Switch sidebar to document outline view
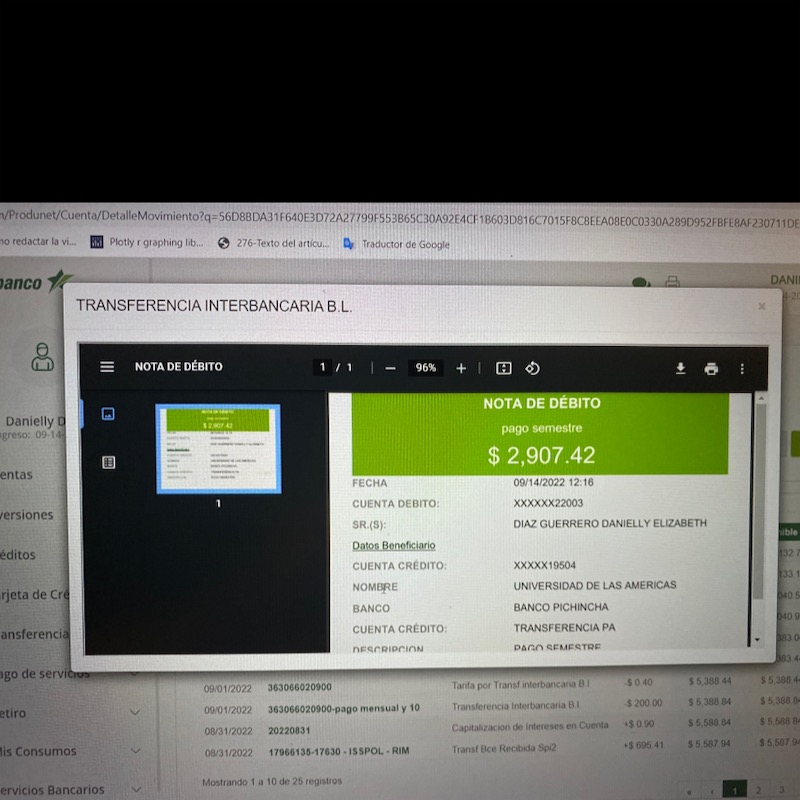This screenshot has height=800, width=800. tap(108, 462)
